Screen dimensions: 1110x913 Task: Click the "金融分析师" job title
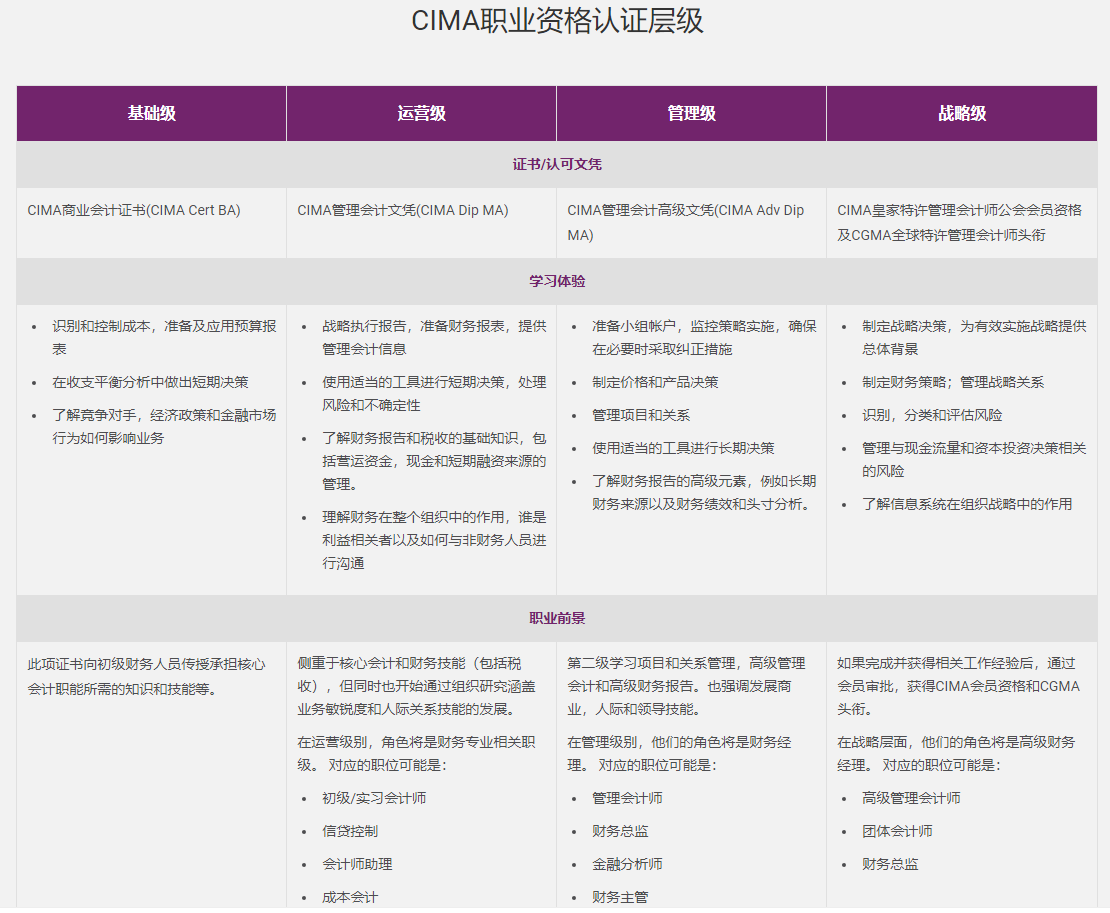pyautogui.click(x=627, y=864)
